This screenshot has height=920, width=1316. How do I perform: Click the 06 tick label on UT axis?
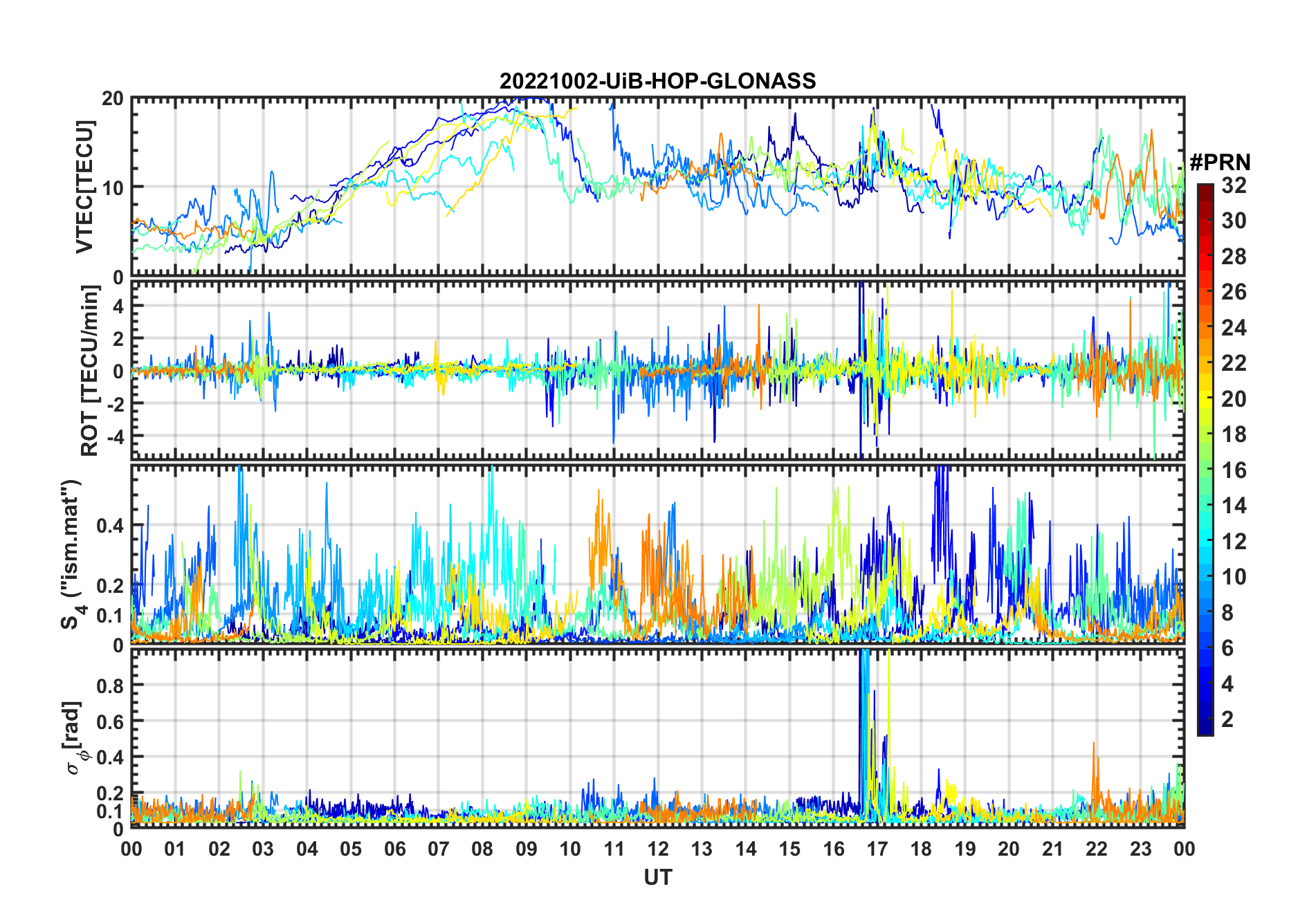click(394, 849)
